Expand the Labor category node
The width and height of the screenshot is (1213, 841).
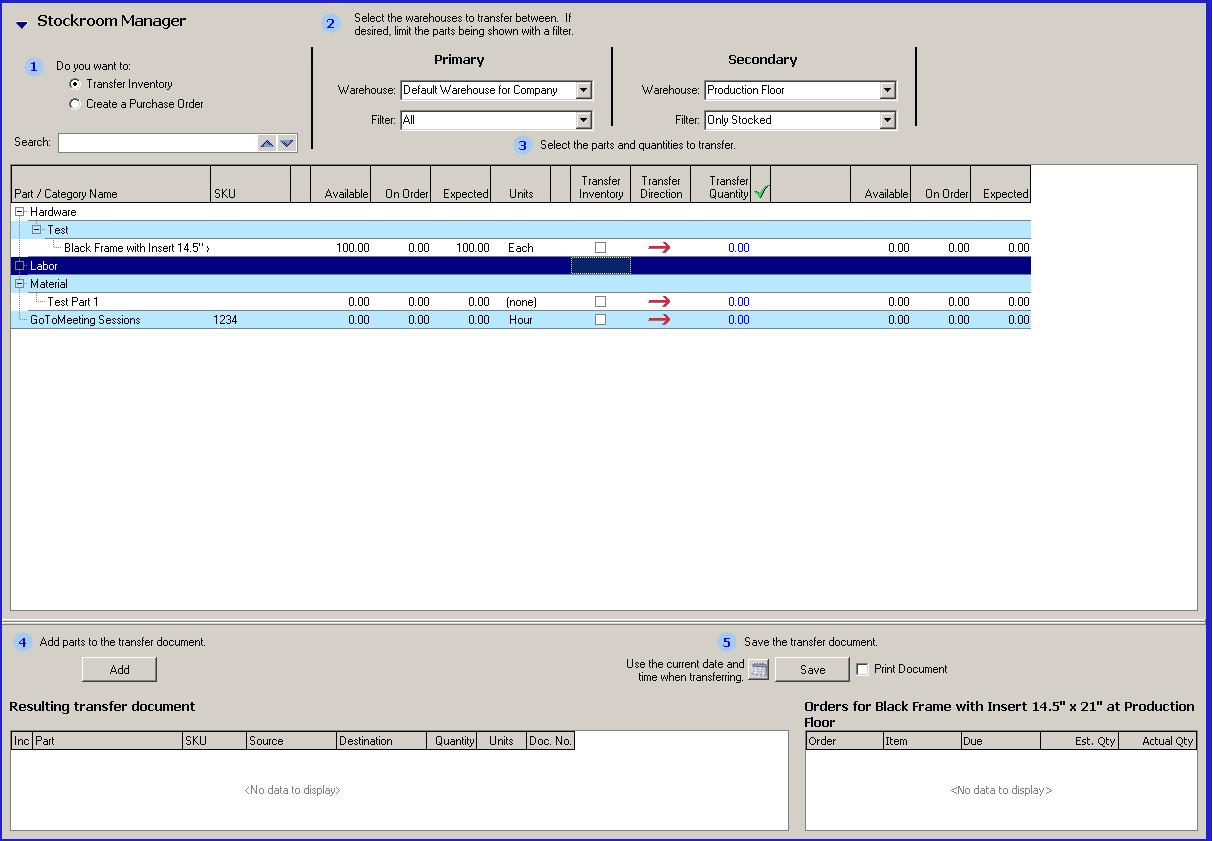20,266
